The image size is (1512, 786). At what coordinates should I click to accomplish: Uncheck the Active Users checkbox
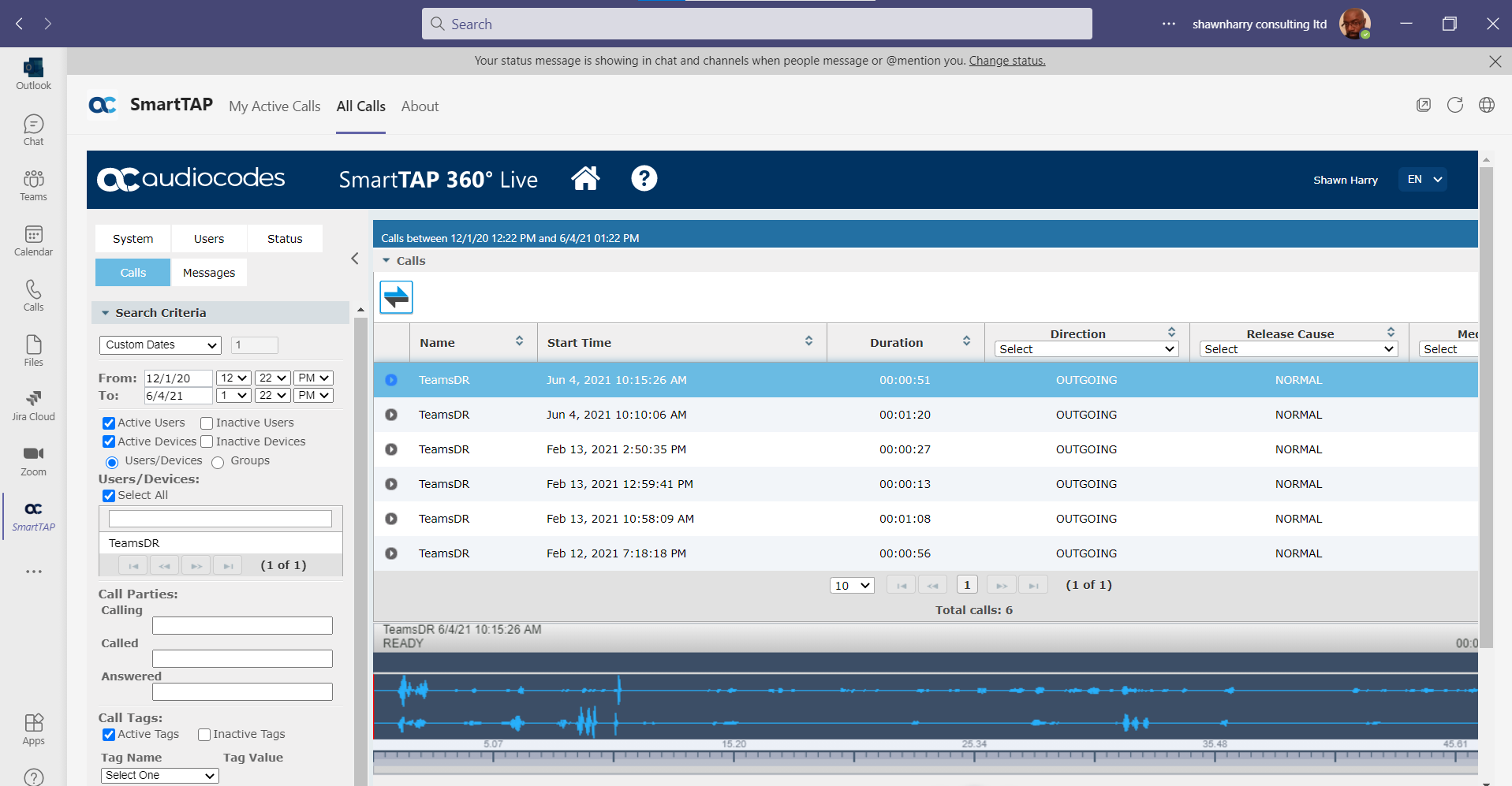point(108,423)
